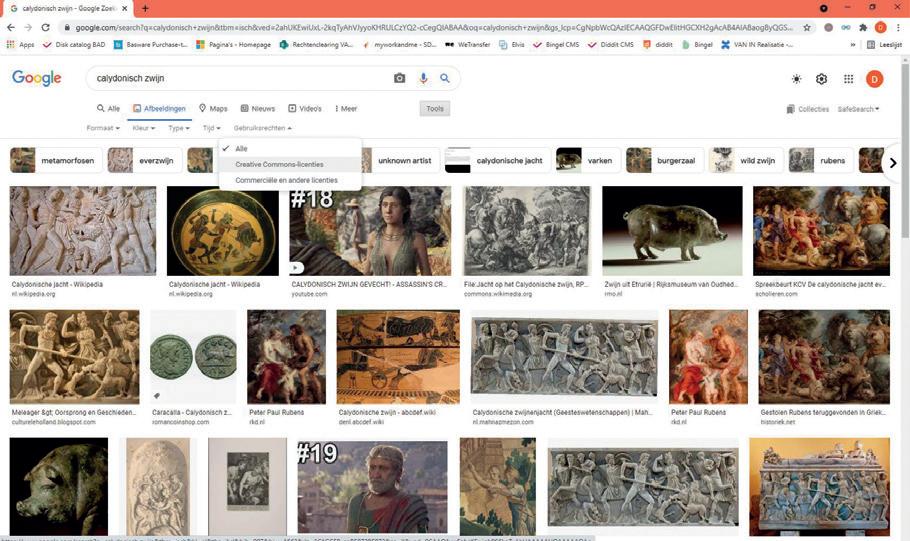The height and width of the screenshot is (541, 910).
Task: Switch to the Maps tab
Action: [213, 109]
